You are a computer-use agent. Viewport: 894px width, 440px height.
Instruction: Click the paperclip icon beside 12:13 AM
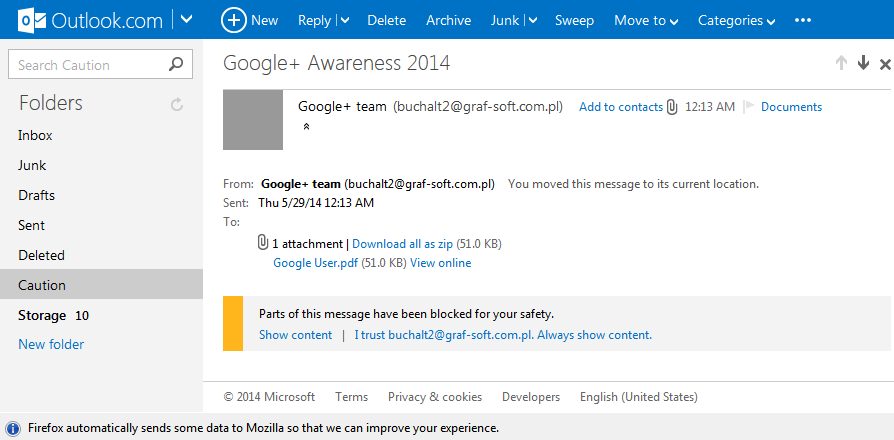pos(672,107)
